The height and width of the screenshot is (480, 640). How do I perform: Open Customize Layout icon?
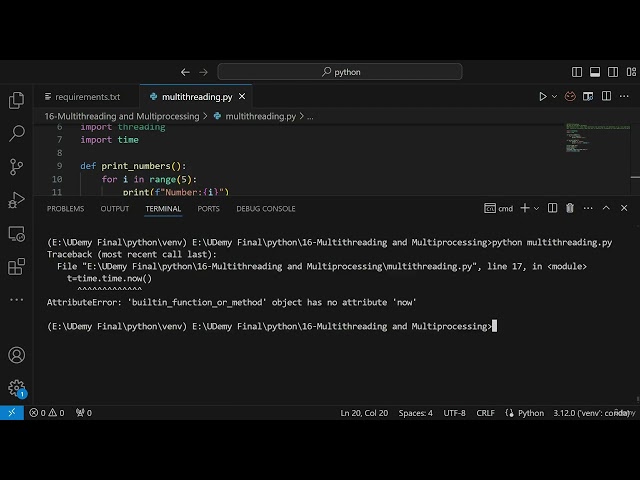click(631, 72)
